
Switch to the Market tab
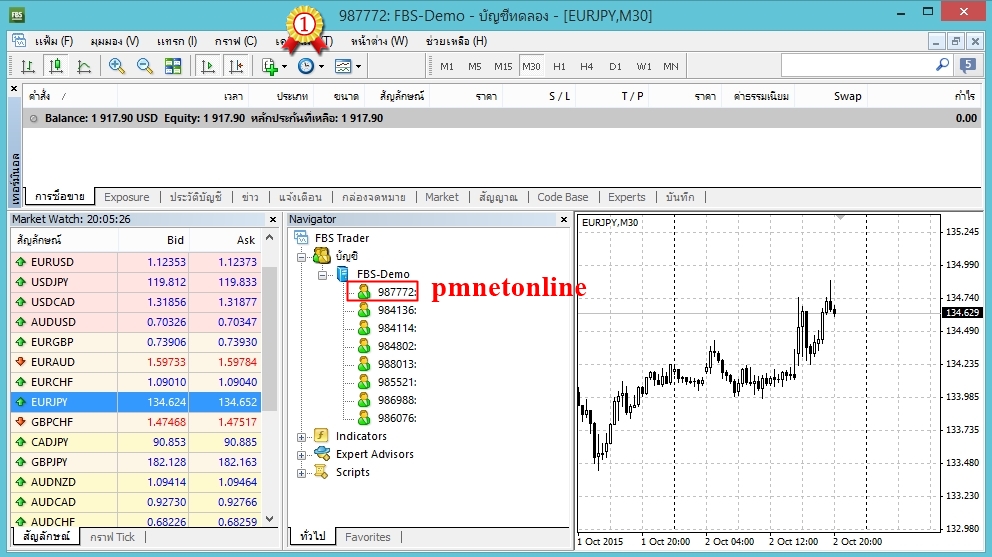click(x=442, y=197)
